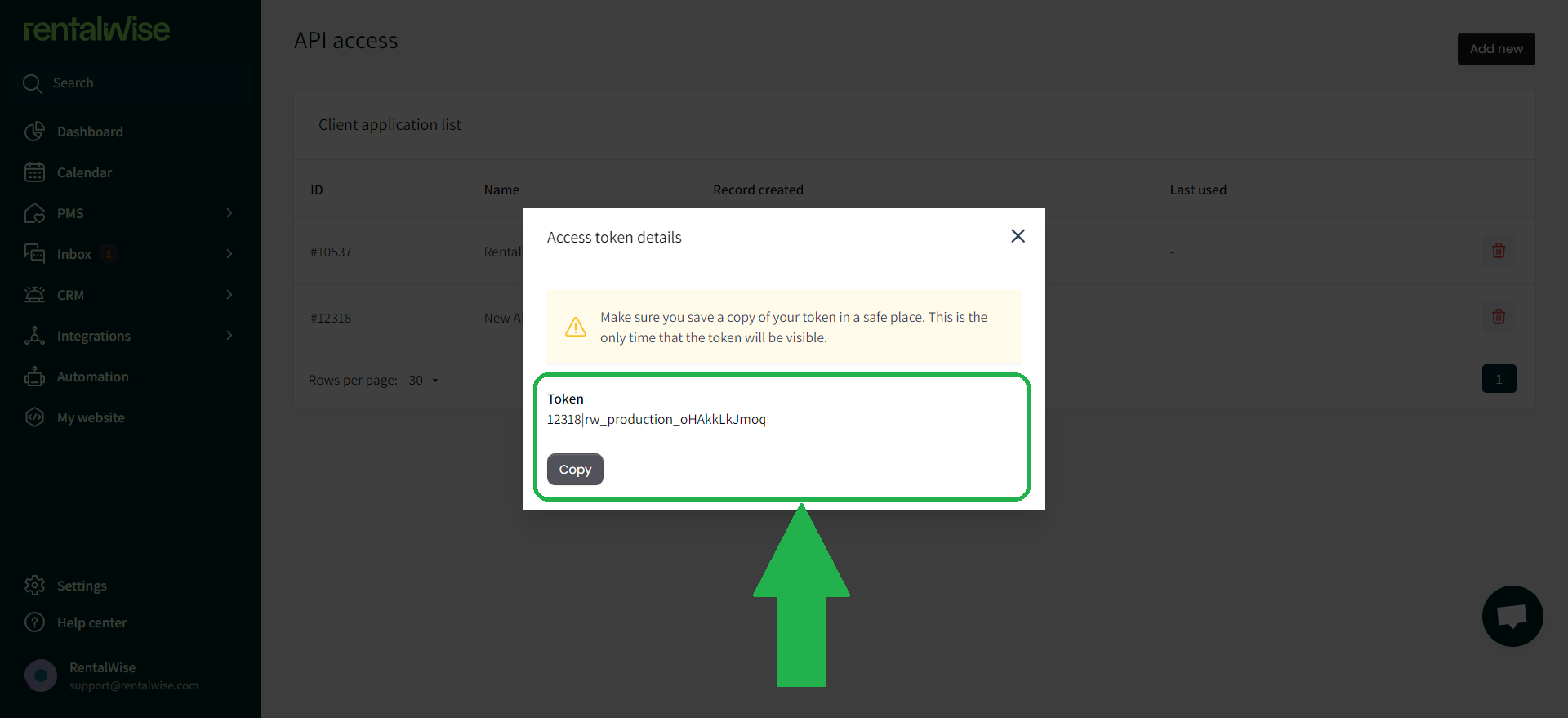
Task: Click the Settings gear icon
Action: (x=34, y=586)
